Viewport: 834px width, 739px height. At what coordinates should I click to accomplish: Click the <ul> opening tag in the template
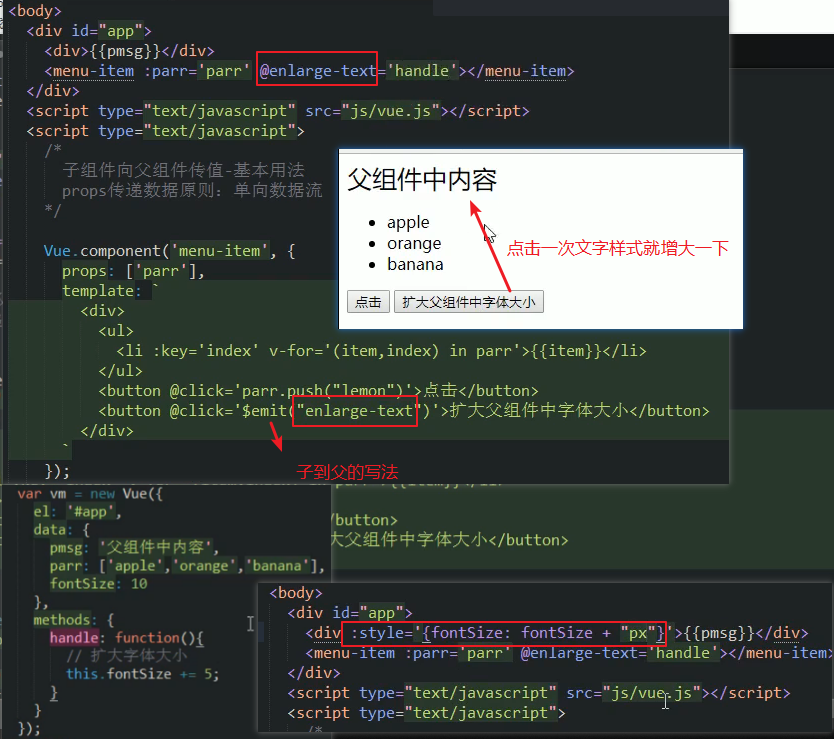point(116,331)
